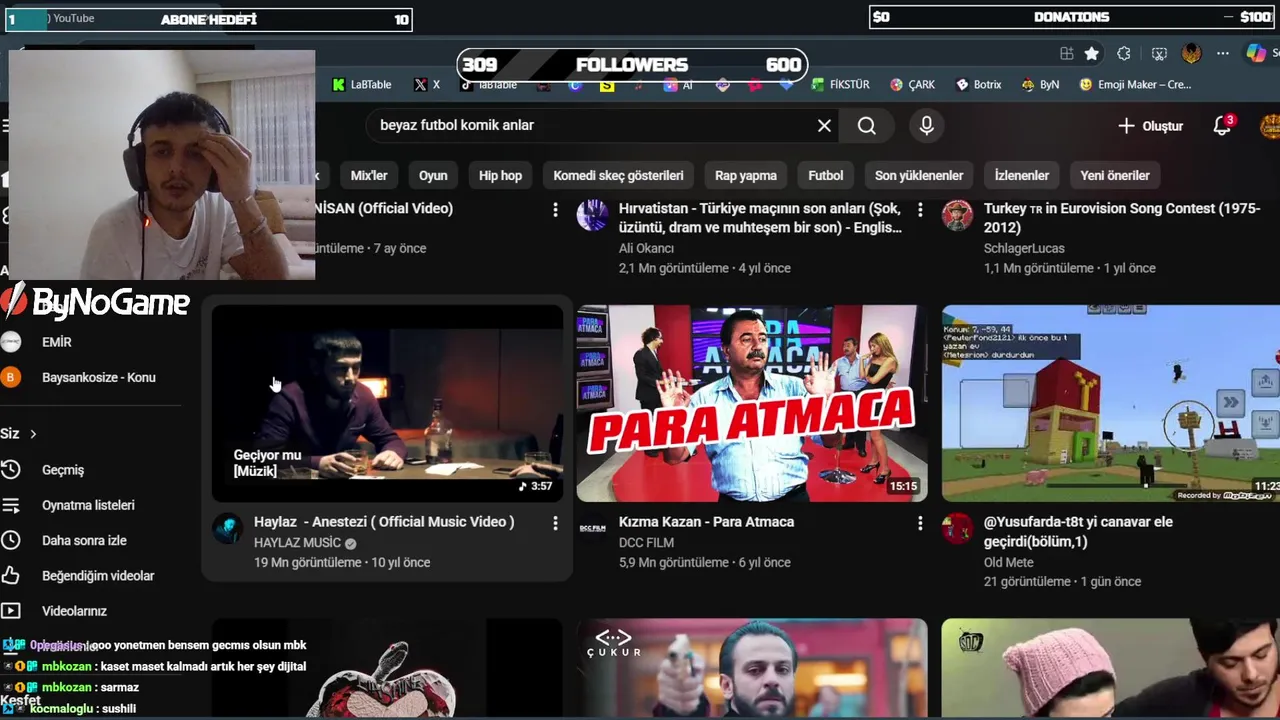Screen dimensions: 1280x720
Task: Open DCC FILM channel avatar
Action: point(592,529)
